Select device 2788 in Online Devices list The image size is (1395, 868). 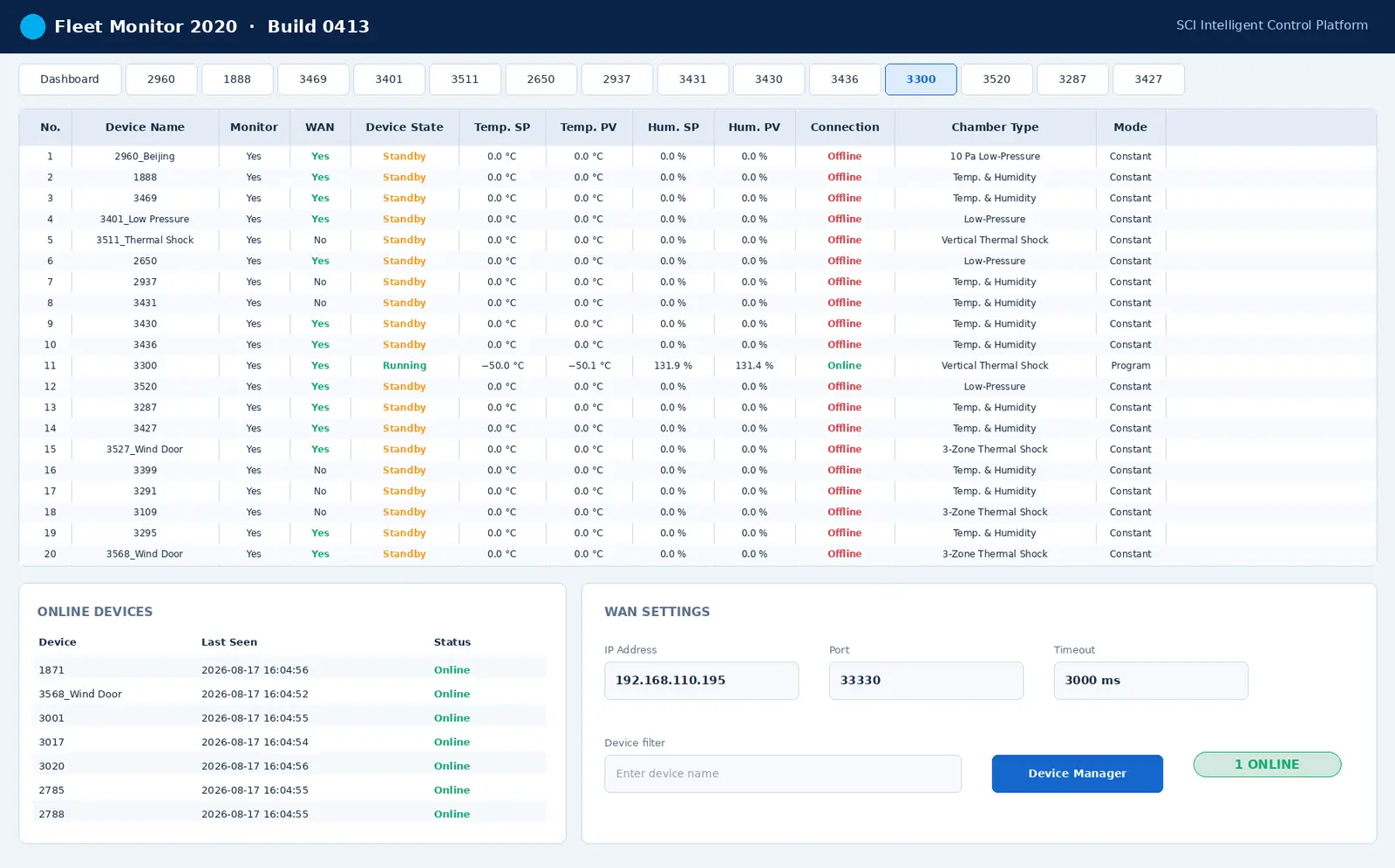(289, 814)
